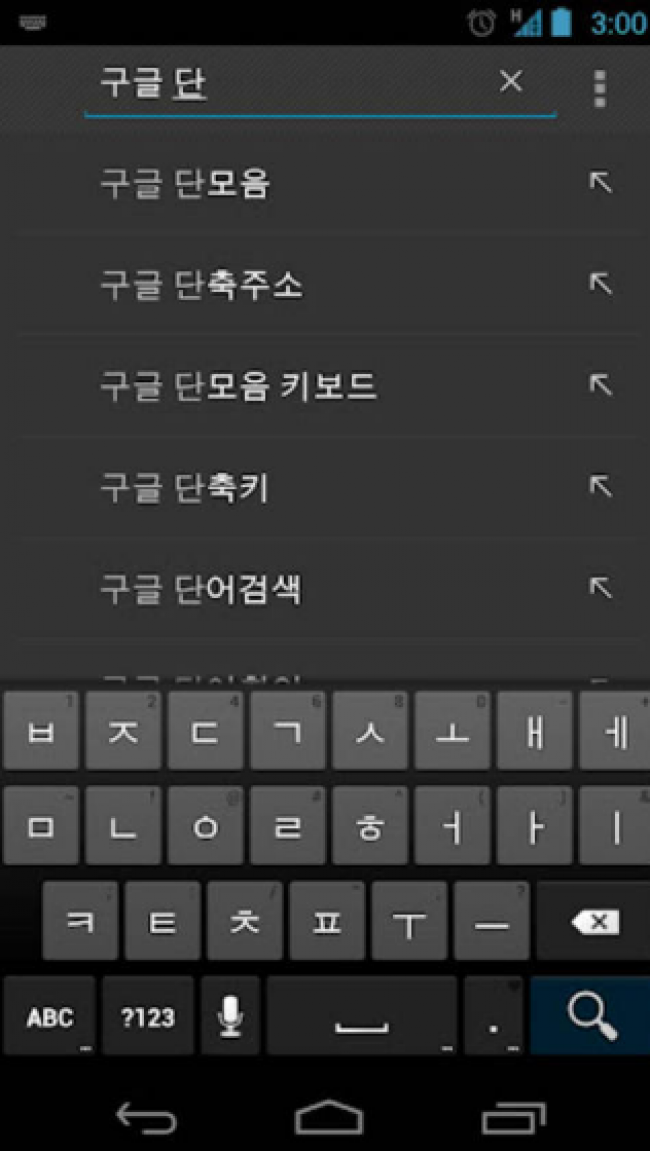Image resolution: width=650 pixels, height=1151 pixels.
Task: Open the three-dot overflow menu
Action: pos(600,90)
